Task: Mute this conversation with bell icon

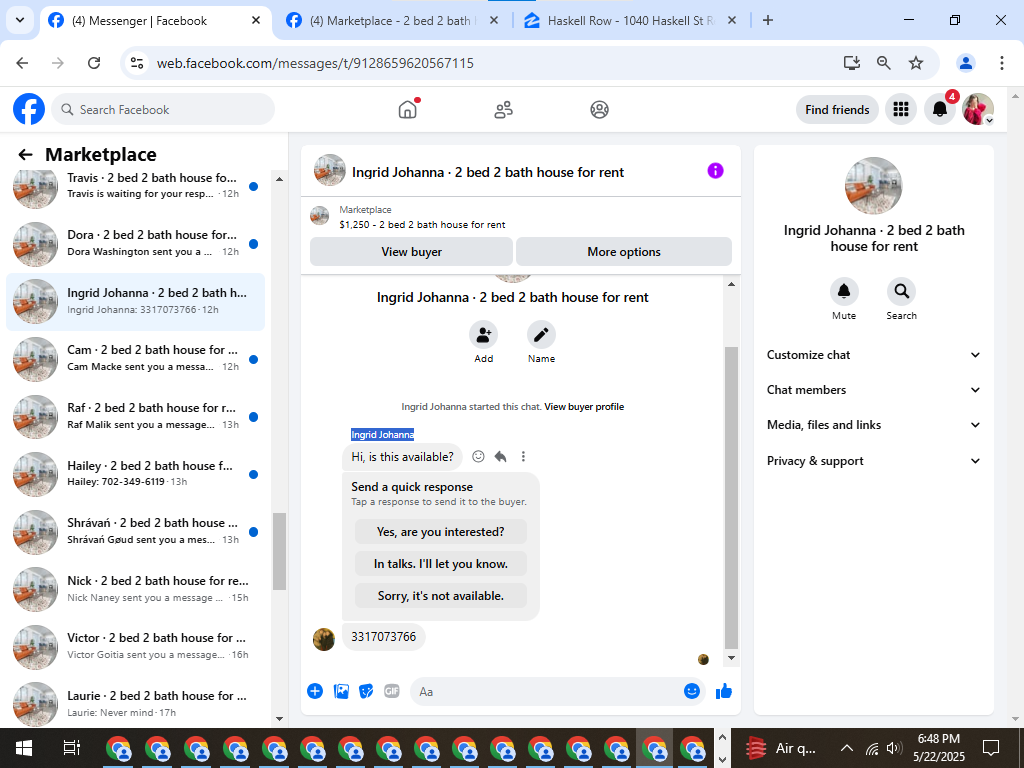Action: pyautogui.click(x=844, y=291)
